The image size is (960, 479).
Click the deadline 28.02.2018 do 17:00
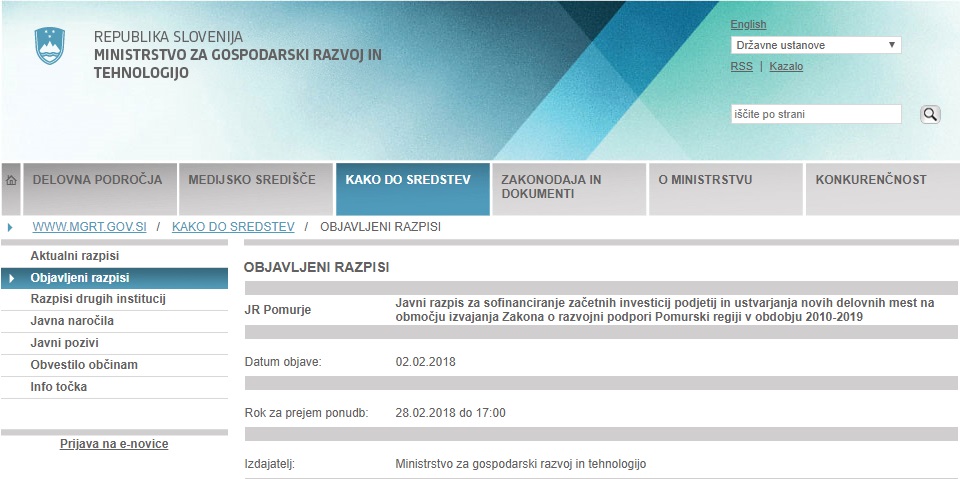coord(451,413)
